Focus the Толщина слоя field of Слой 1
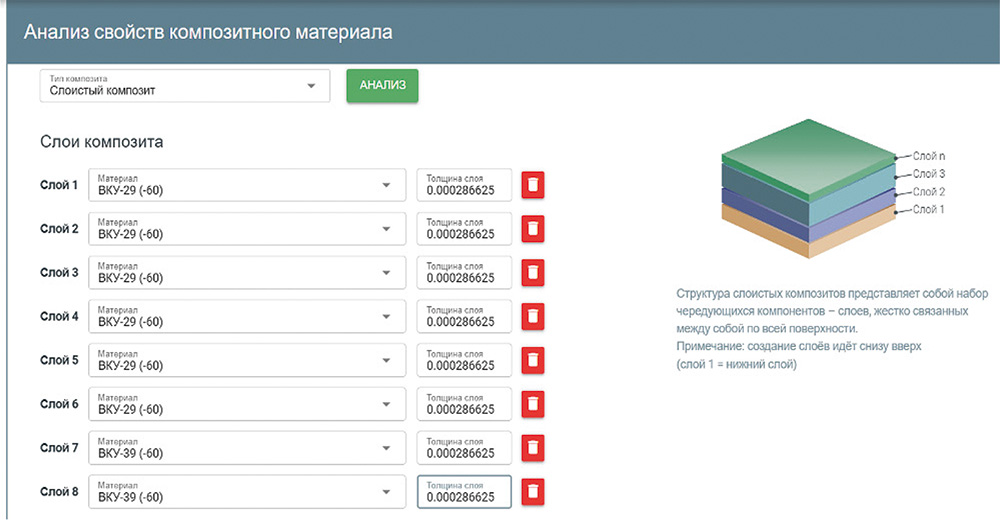The image size is (1000, 521). click(x=464, y=185)
